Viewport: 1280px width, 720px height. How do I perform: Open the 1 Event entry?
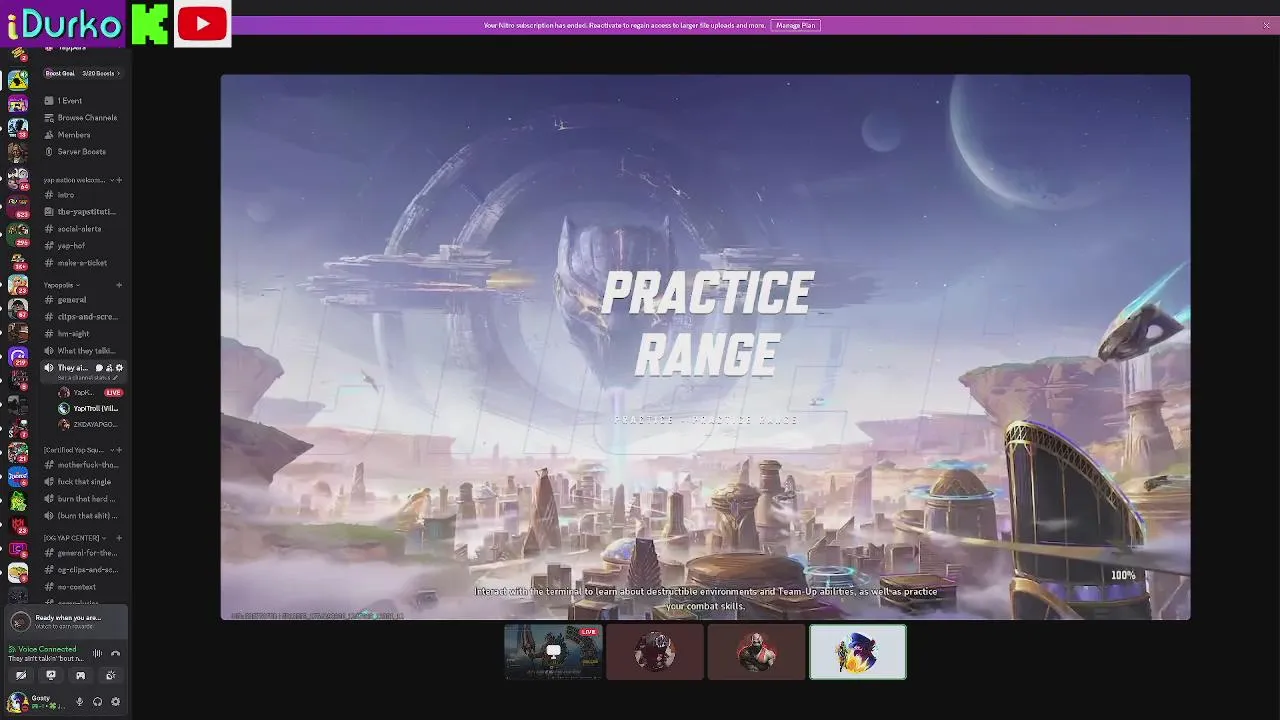(x=84, y=101)
